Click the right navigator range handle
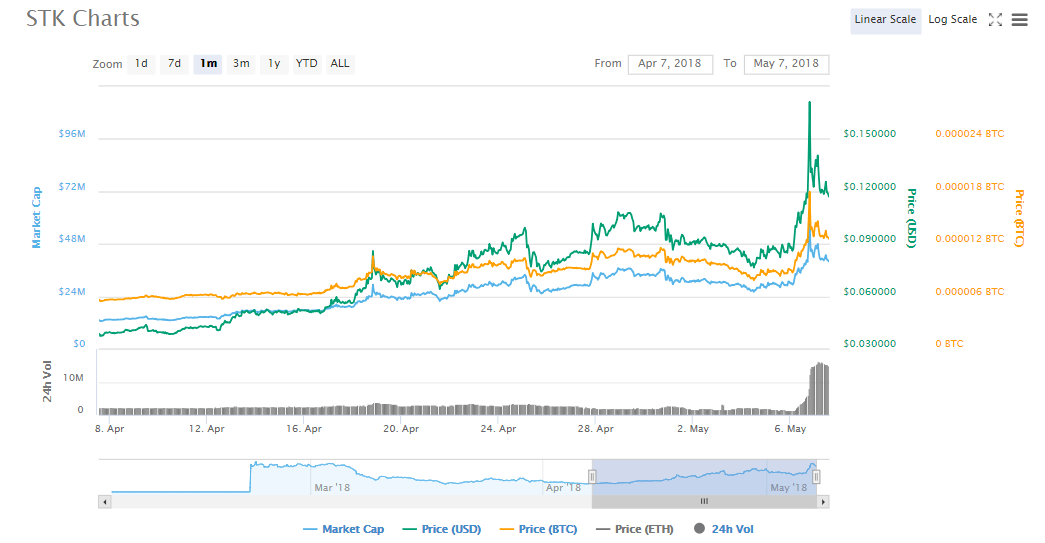1045x543 pixels. [816, 477]
